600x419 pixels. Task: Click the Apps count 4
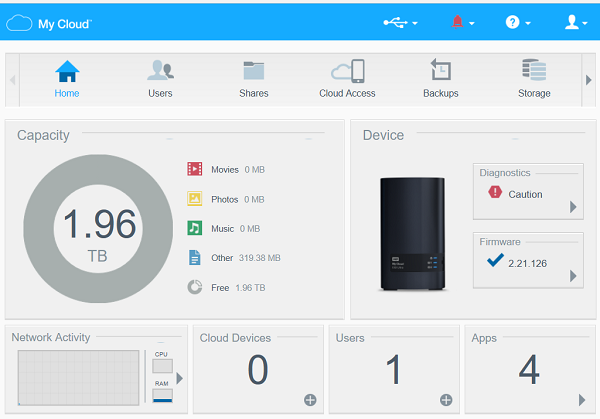pos(529,369)
